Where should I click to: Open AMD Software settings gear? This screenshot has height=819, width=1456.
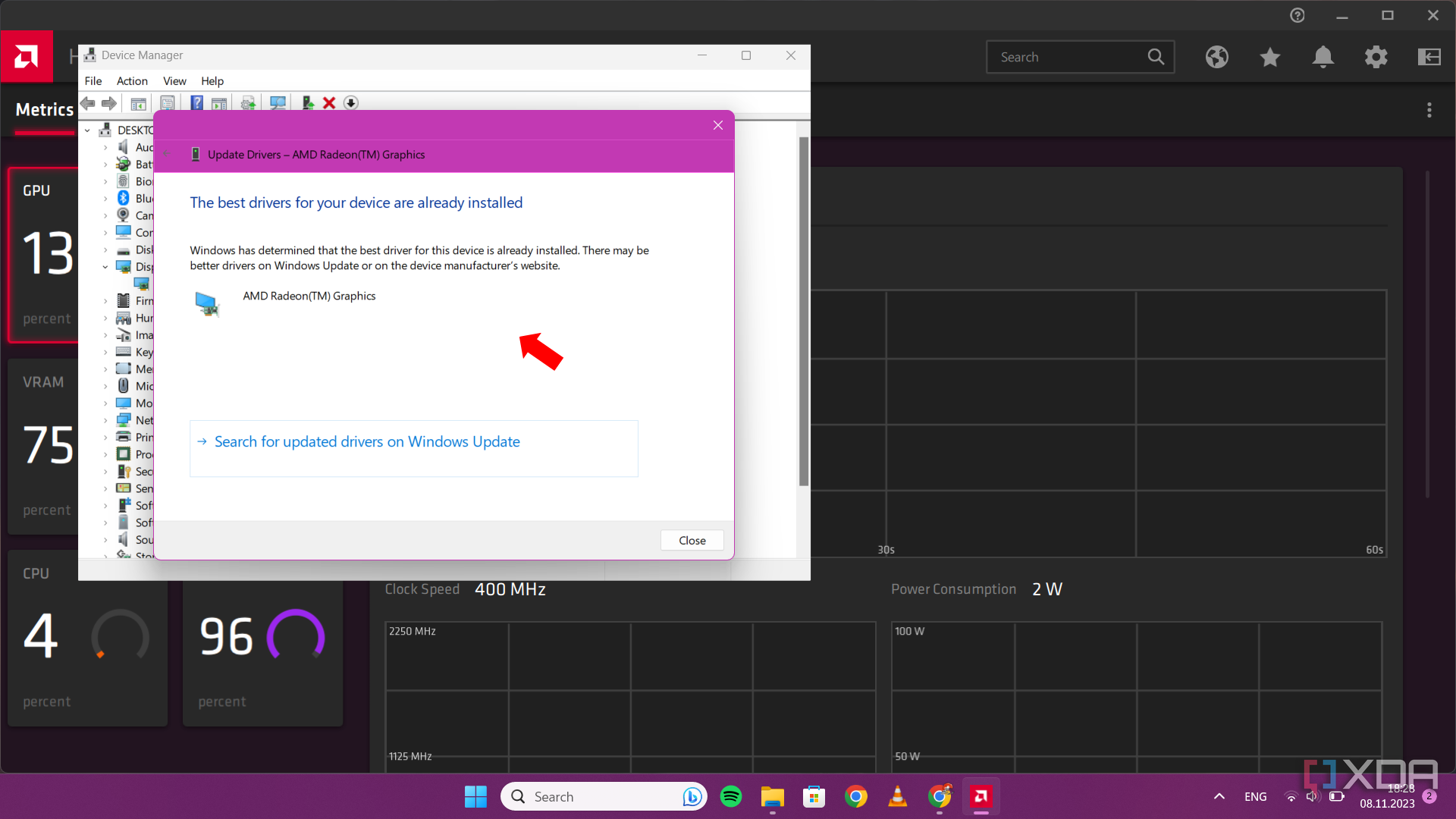coord(1376,57)
